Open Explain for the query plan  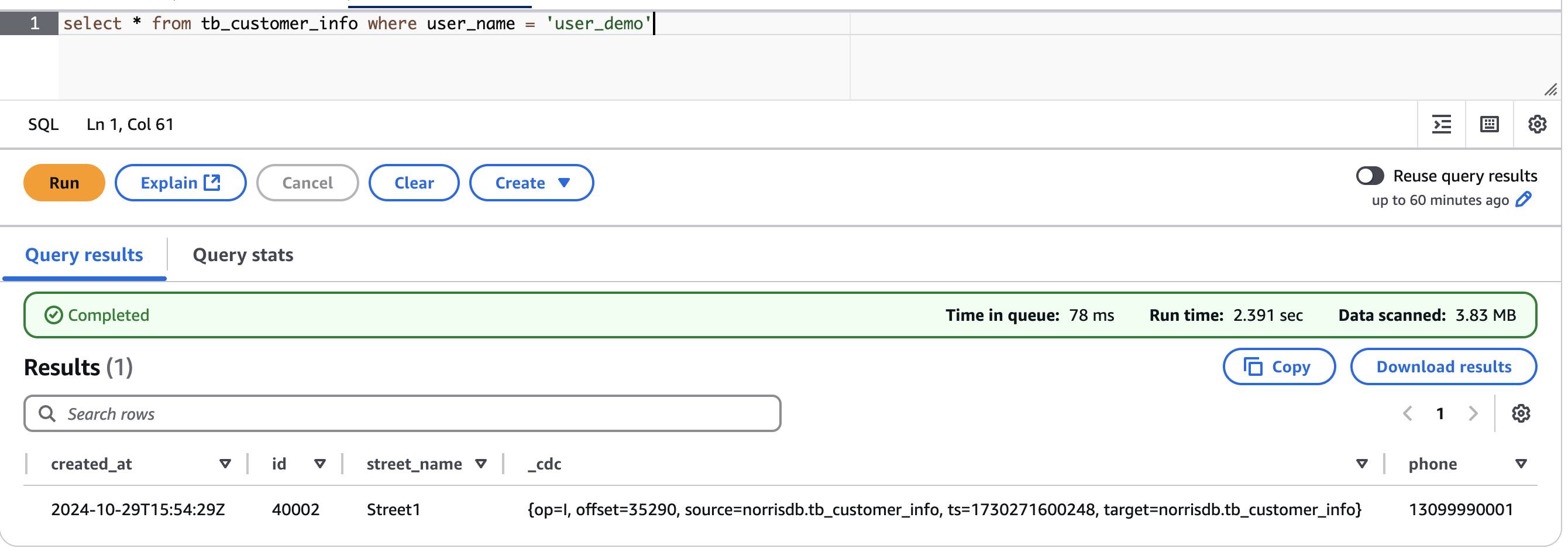click(180, 183)
